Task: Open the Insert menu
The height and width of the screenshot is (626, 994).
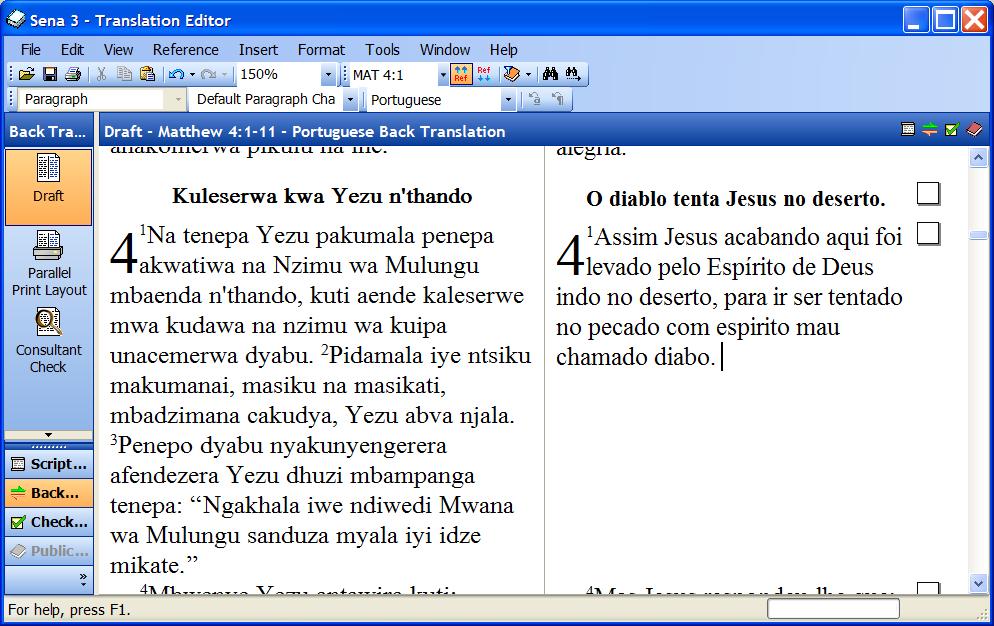Action: [x=258, y=49]
